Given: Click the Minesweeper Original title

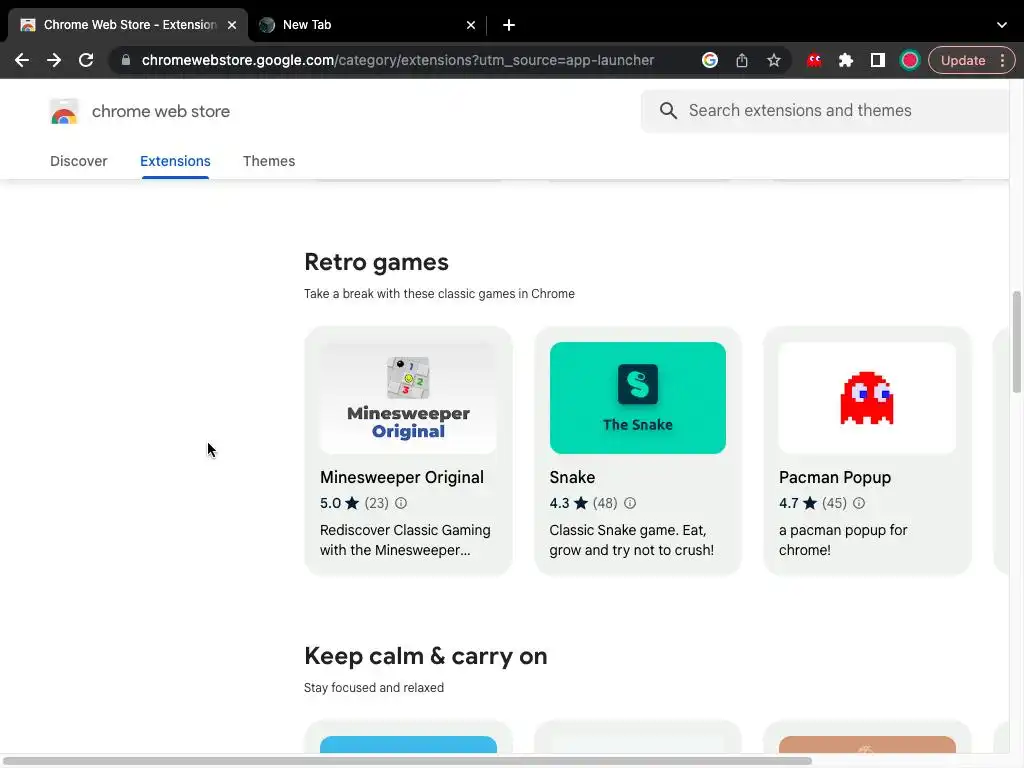Looking at the screenshot, I should [402, 477].
